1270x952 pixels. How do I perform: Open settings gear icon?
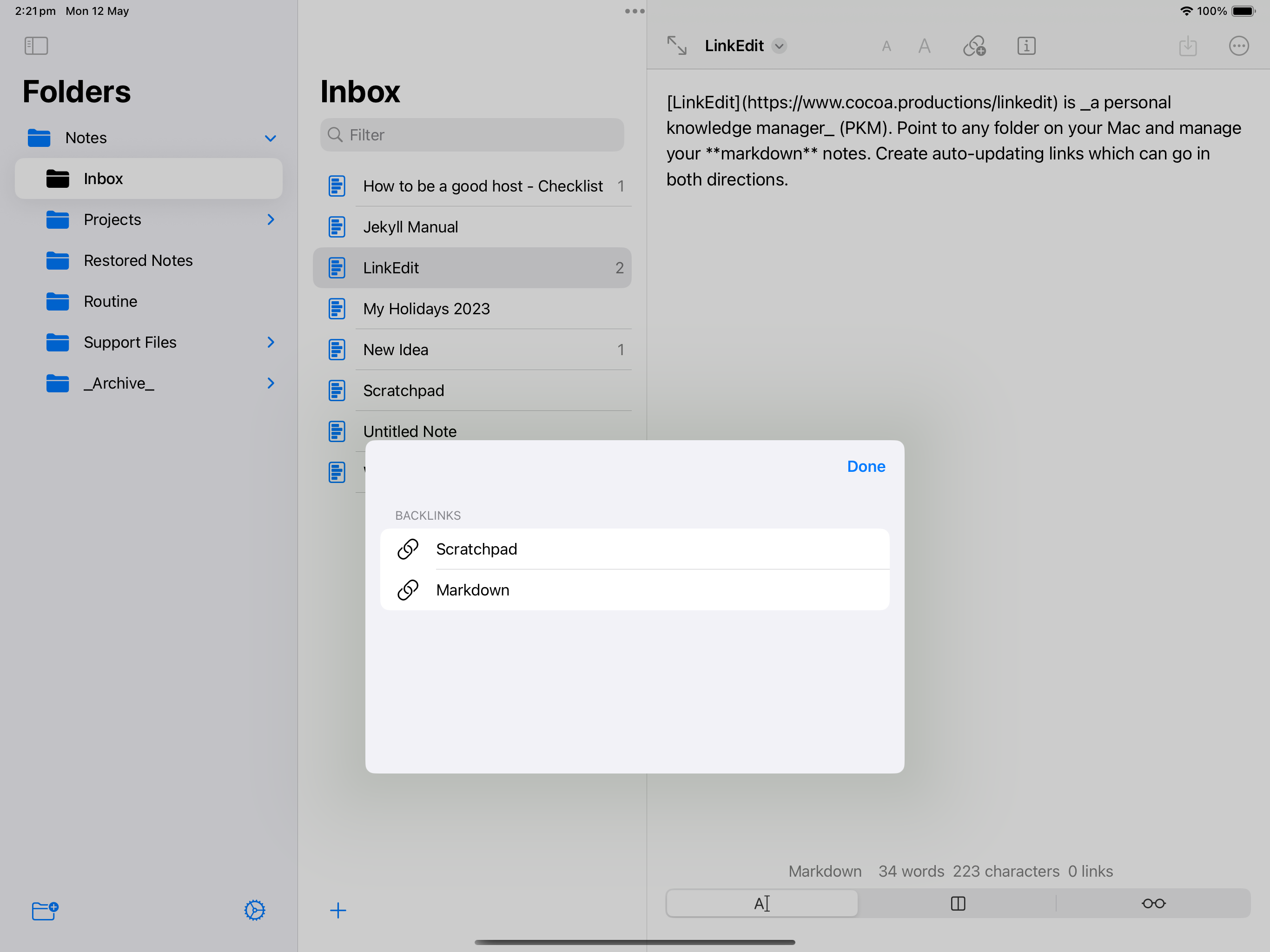[x=254, y=910]
